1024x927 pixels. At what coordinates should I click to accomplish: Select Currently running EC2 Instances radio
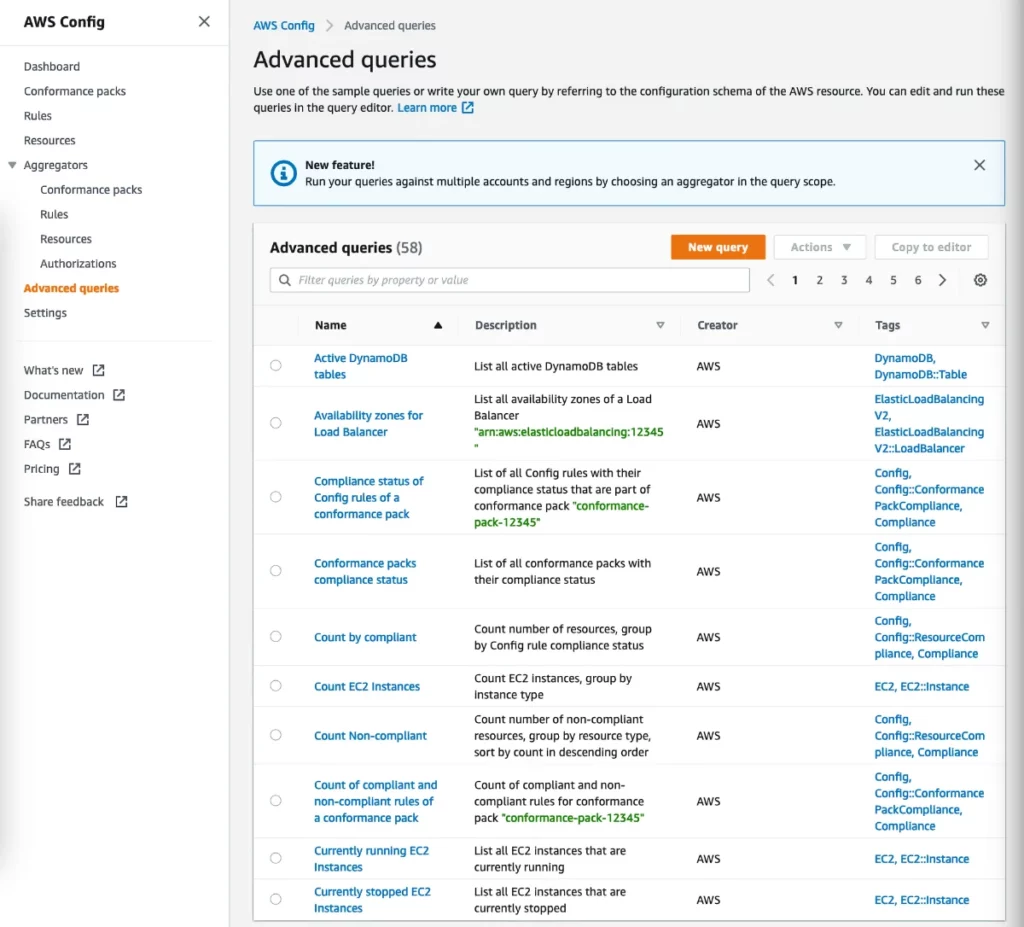276,858
